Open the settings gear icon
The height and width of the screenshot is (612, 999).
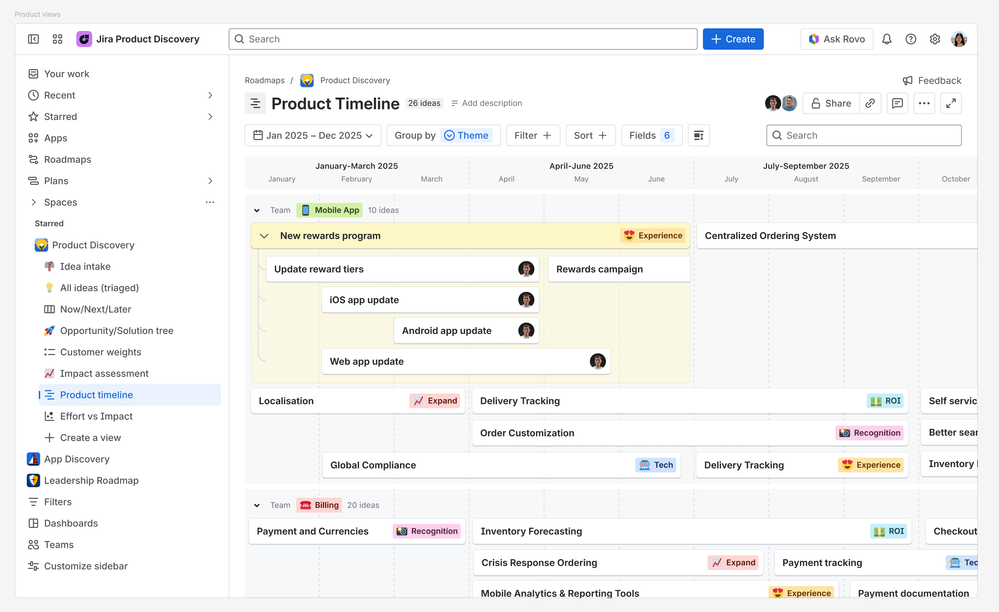coord(935,39)
